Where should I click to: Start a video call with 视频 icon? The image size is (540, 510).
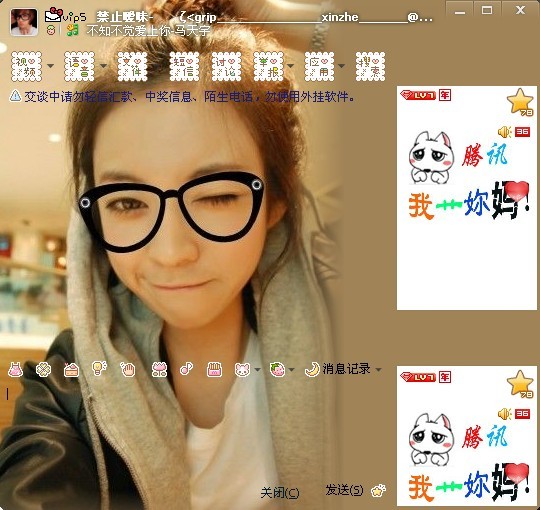coord(27,66)
